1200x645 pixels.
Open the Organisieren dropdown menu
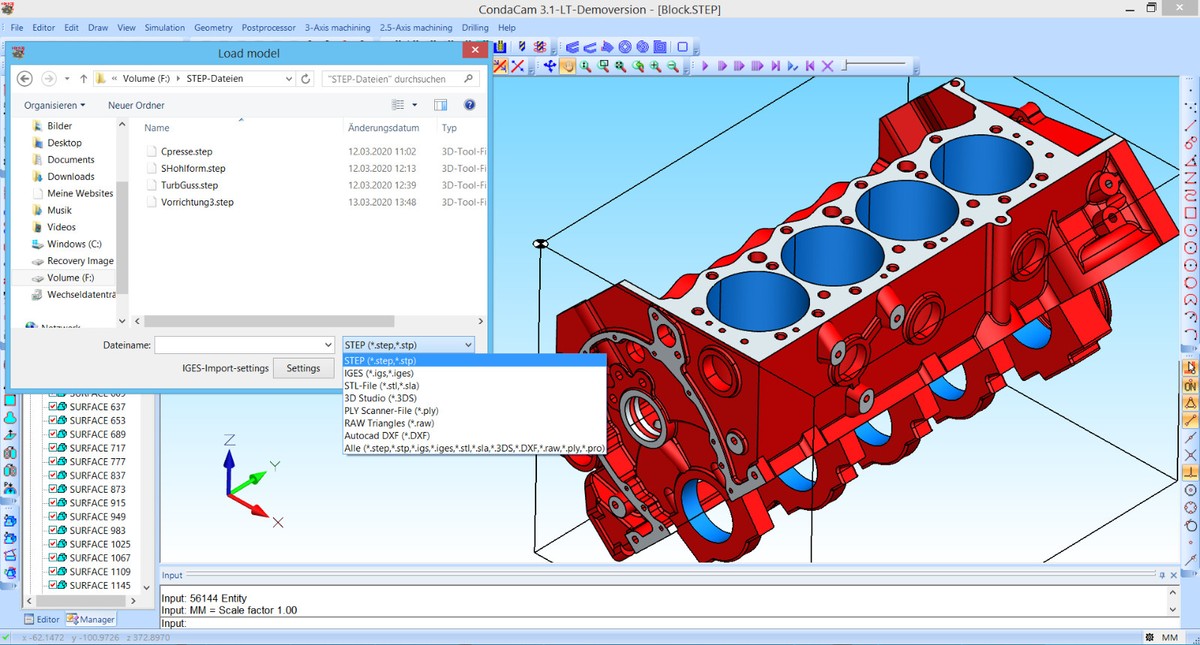[x=54, y=104]
